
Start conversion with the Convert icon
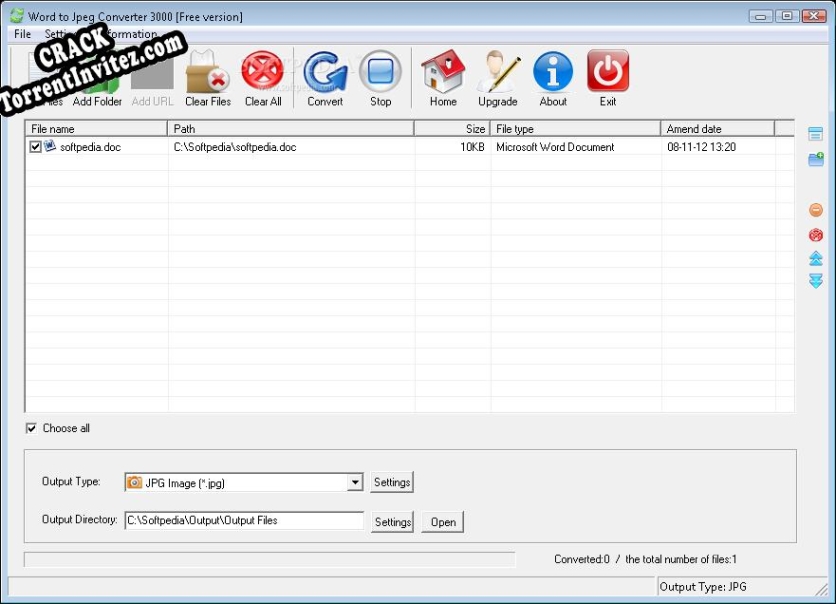[325, 75]
